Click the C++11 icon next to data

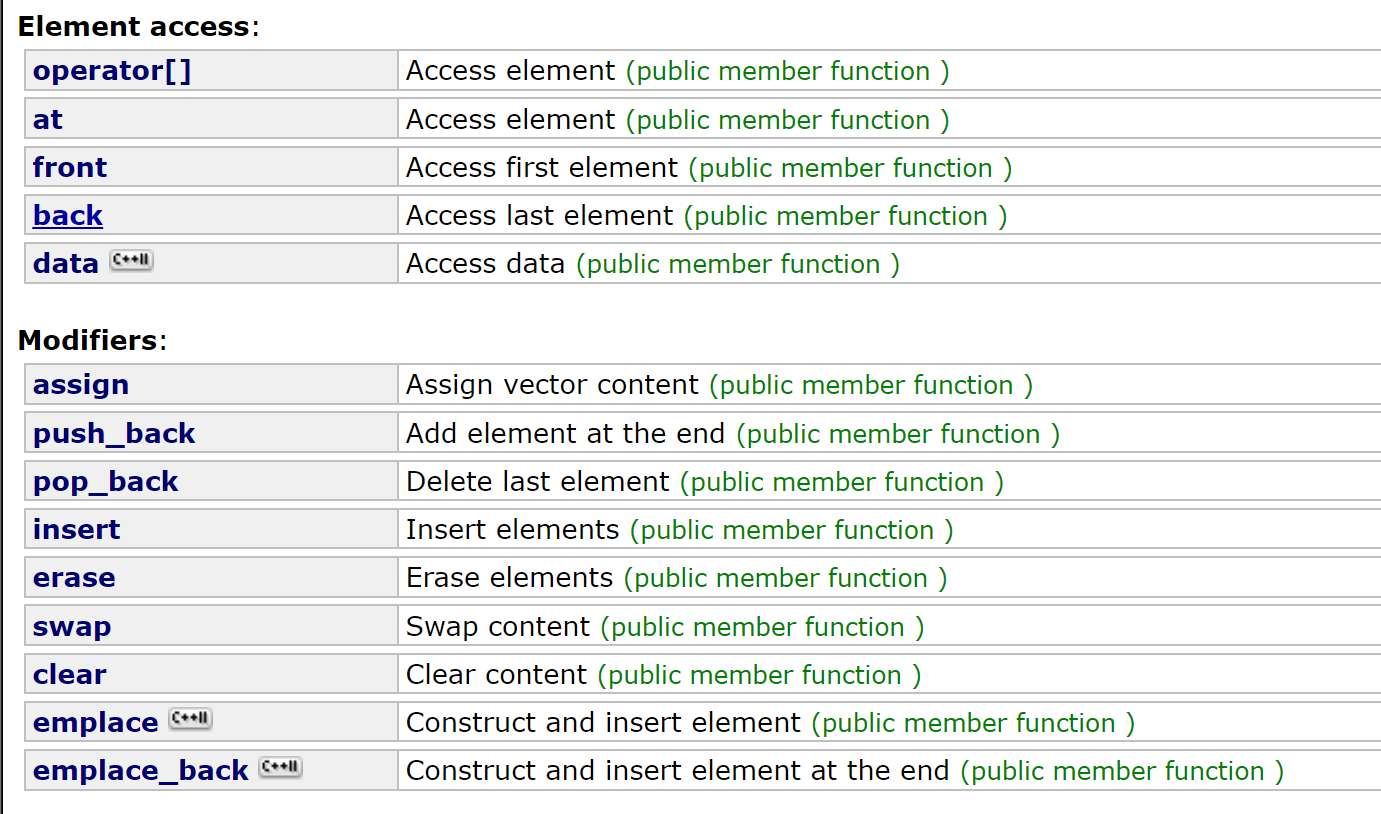point(132,262)
